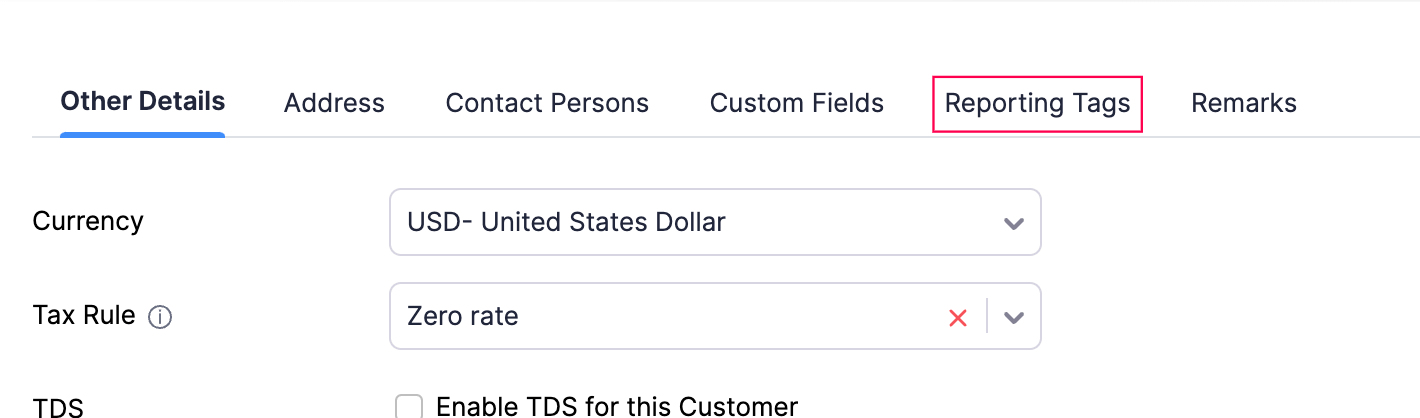This screenshot has height=418, width=1420.
Task: Open the highlighted Reporting Tags tab
Action: coord(1037,103)
